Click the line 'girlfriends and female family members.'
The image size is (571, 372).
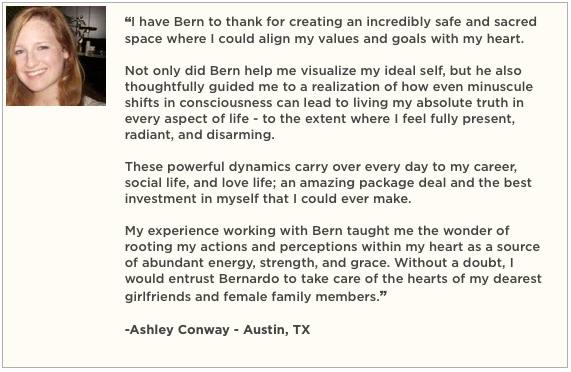[253, 297]
